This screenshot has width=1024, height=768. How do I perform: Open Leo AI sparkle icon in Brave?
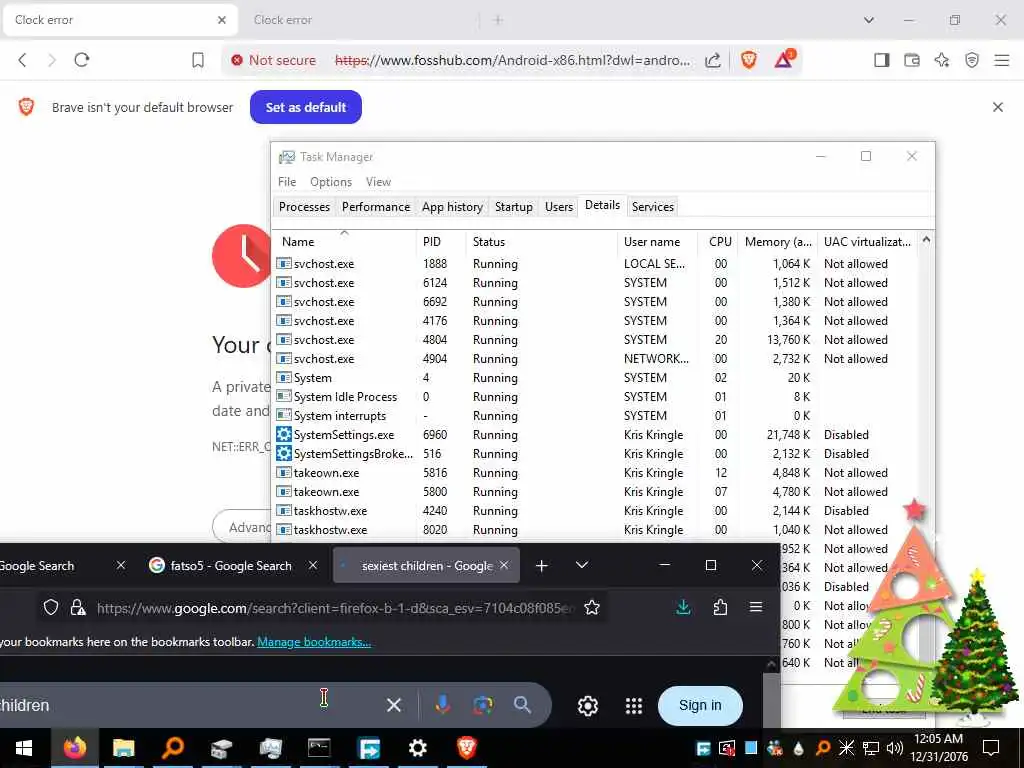coord(942,60)
